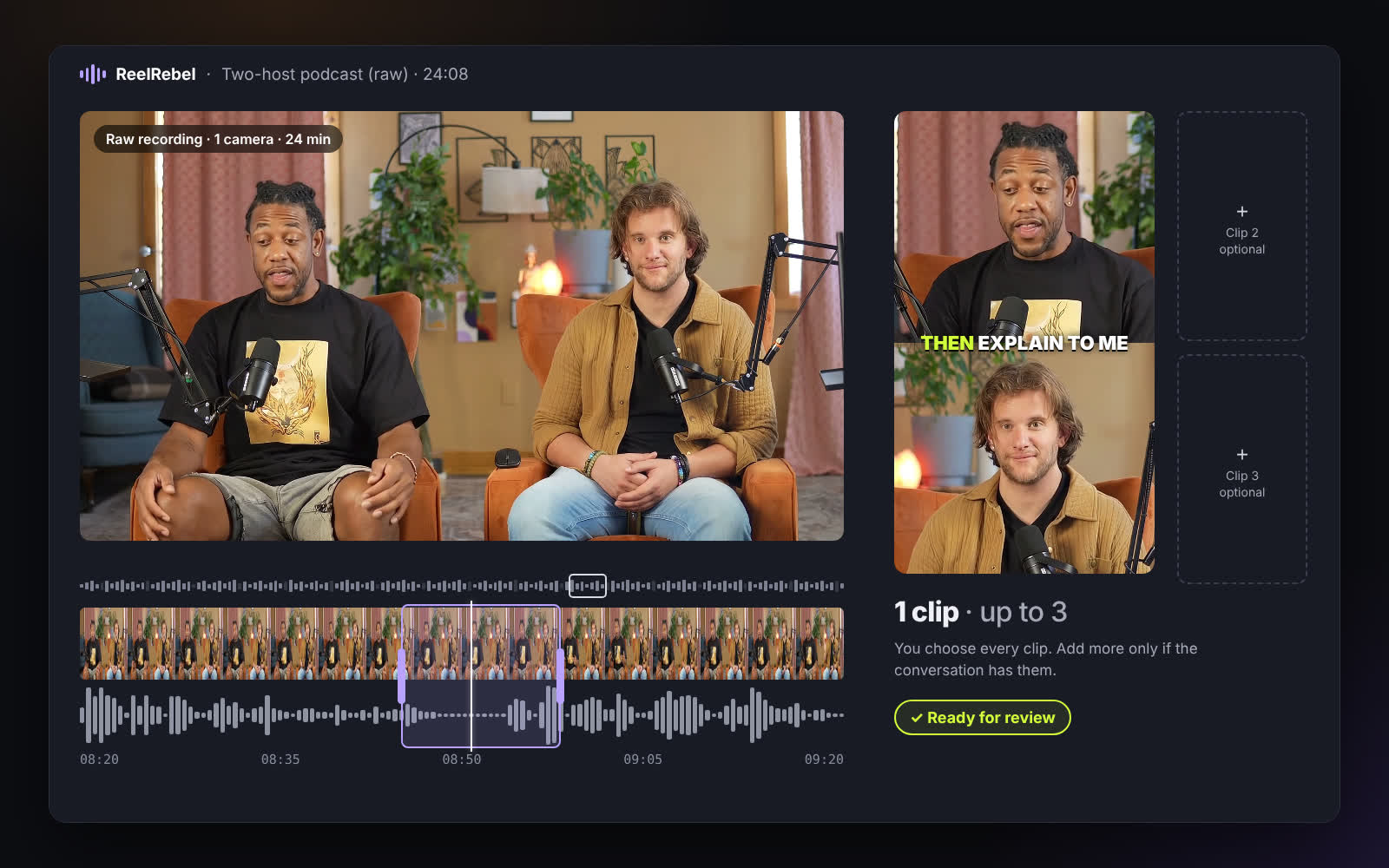Click the ReelRebel waveform logo icon

click(x=93, y=74)
